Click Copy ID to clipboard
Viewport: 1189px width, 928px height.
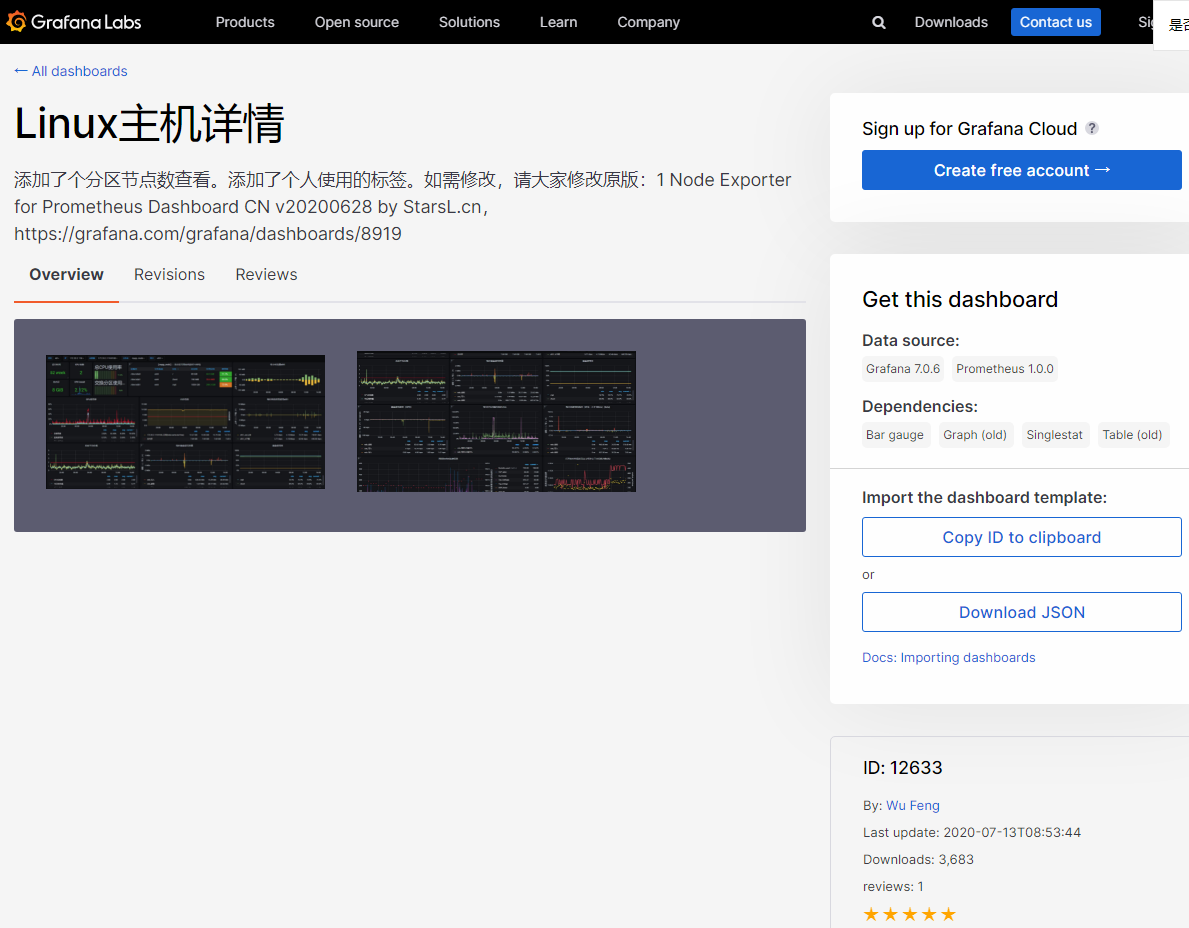tap(1021, 537)
